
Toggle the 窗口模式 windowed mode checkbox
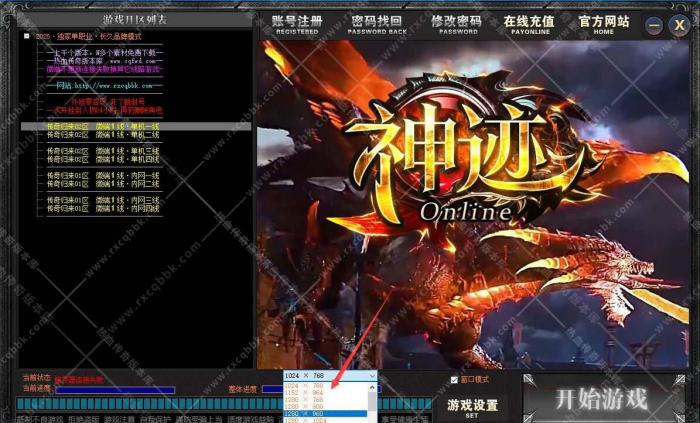pyautogui.click(x=453, y=380)
